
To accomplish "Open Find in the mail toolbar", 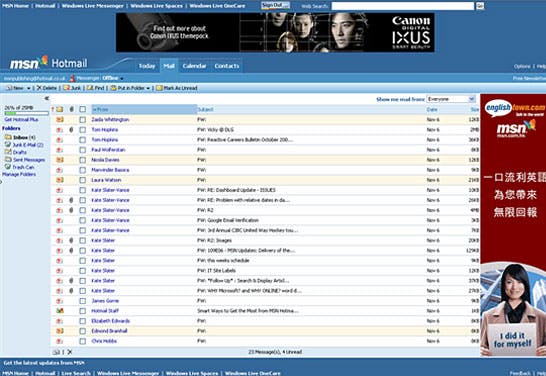I will point(90,88).
